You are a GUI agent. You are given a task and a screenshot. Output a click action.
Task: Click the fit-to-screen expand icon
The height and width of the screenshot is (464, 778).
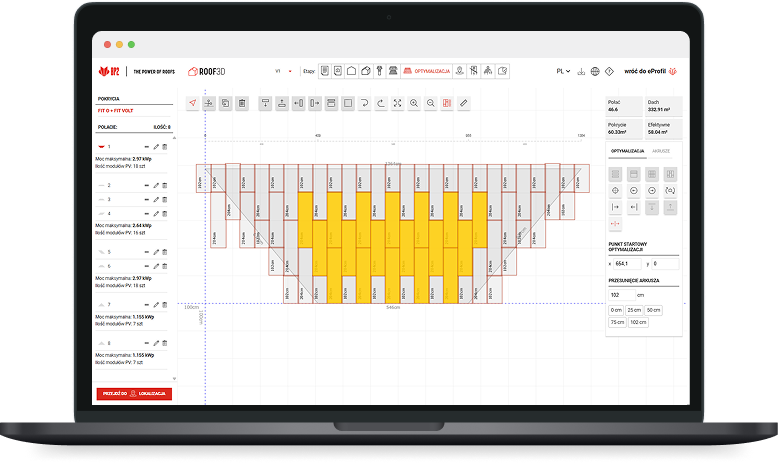(x=397, y=103)
